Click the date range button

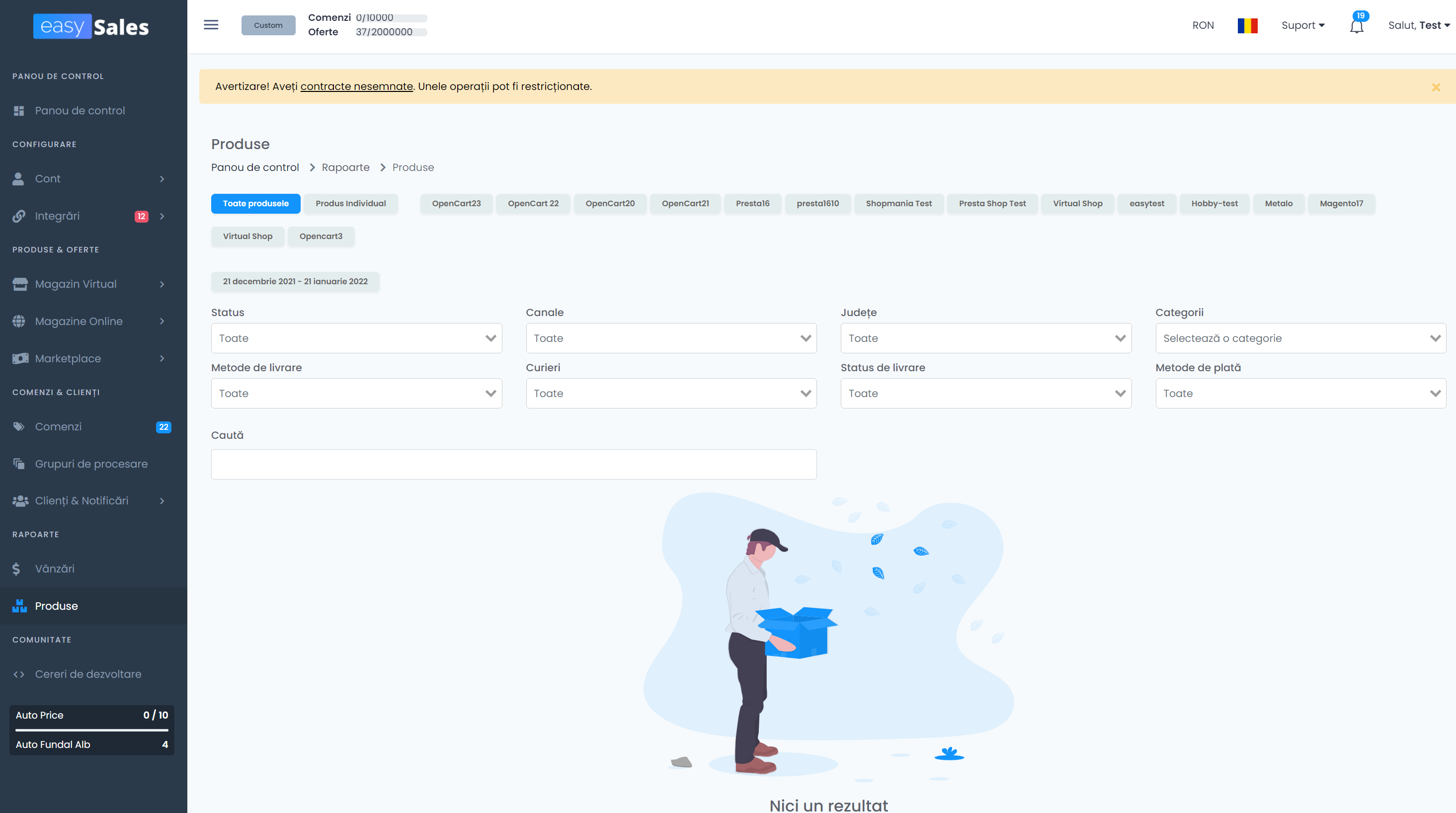pos(295,282)
